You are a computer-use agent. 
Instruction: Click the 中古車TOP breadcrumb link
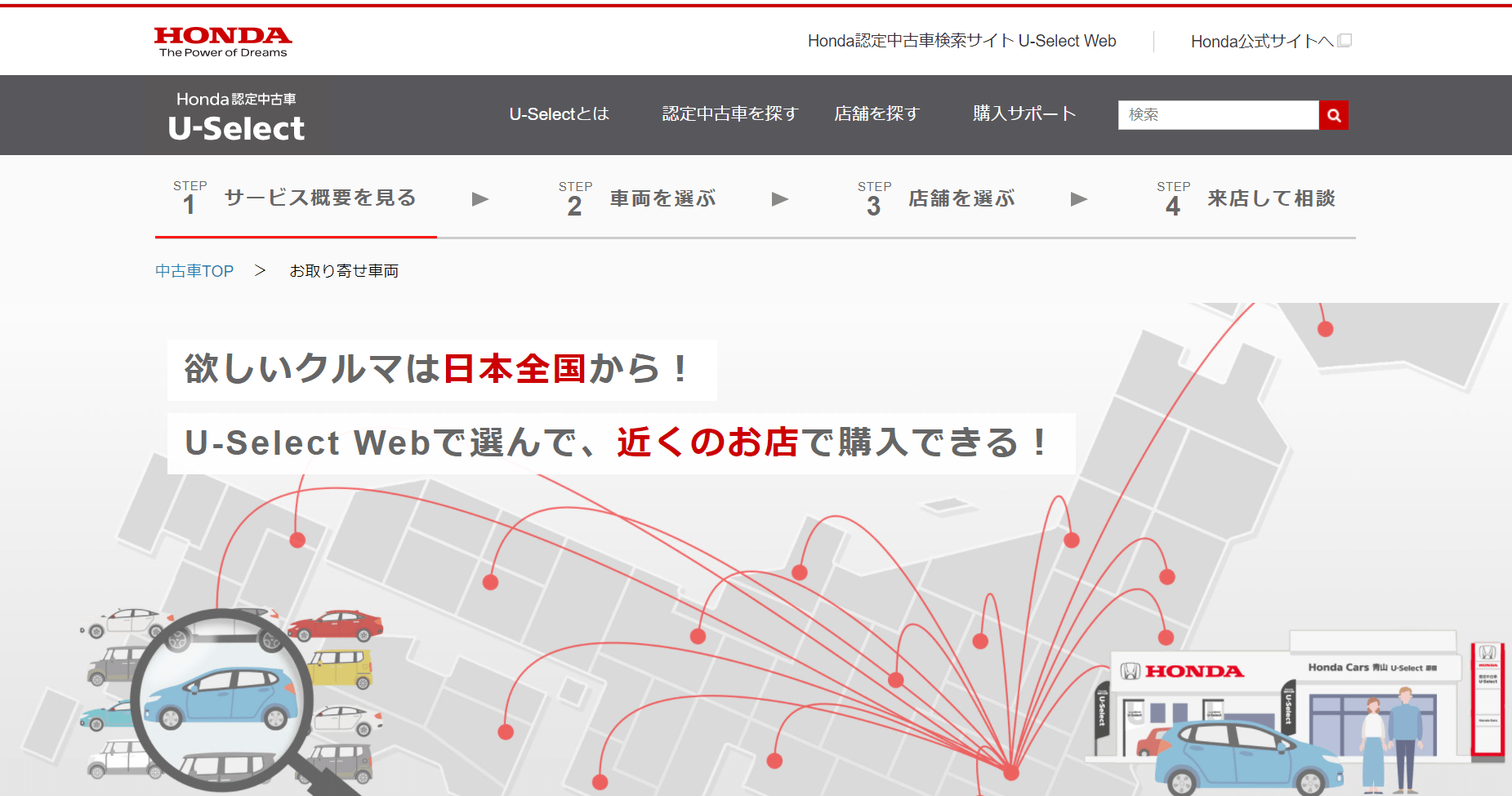coord(194,271)
